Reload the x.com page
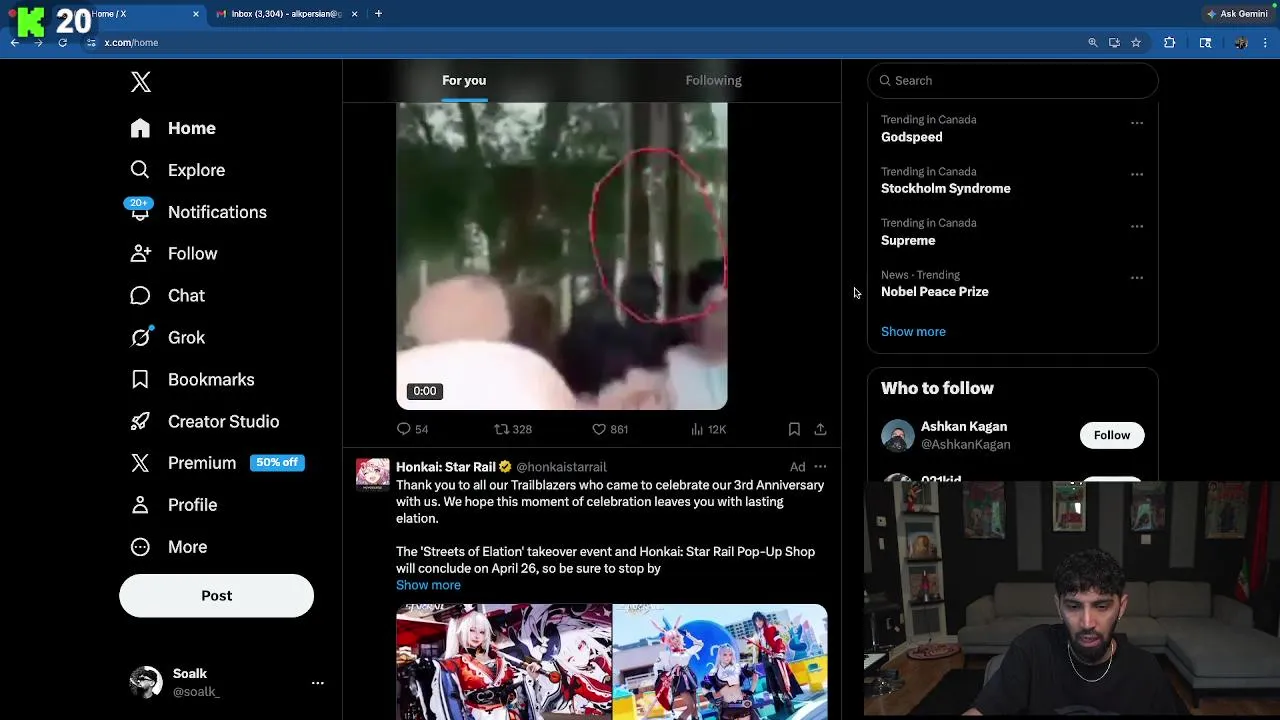The image size is (1280, 720). pyautogui.click(x=62, y=43)
